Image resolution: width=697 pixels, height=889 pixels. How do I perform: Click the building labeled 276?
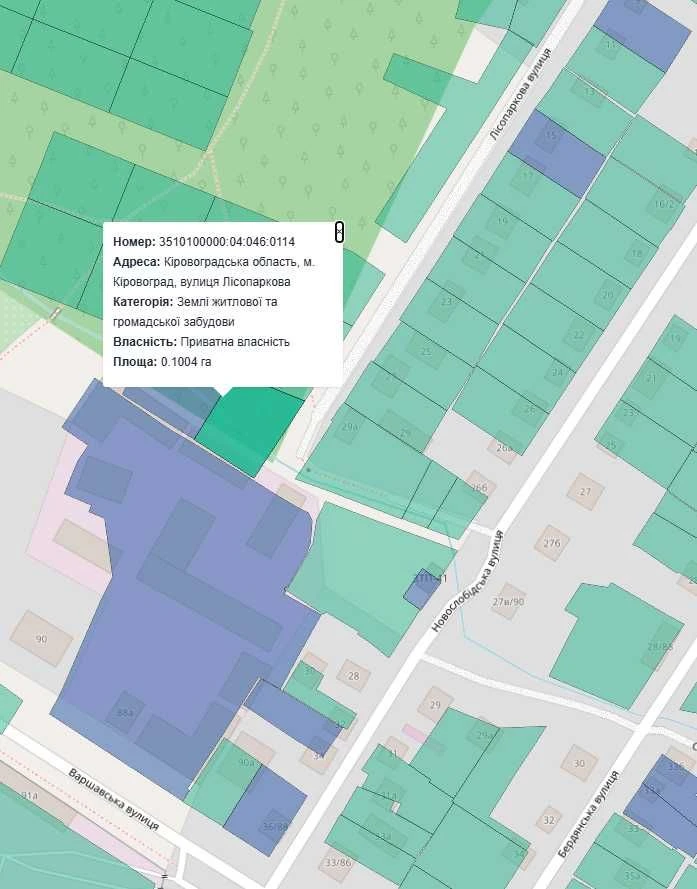point(552,543)
